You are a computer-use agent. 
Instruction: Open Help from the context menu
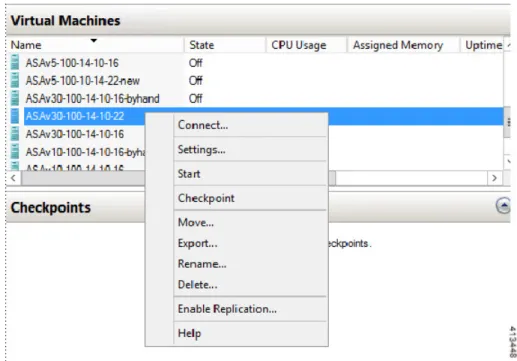190,333
